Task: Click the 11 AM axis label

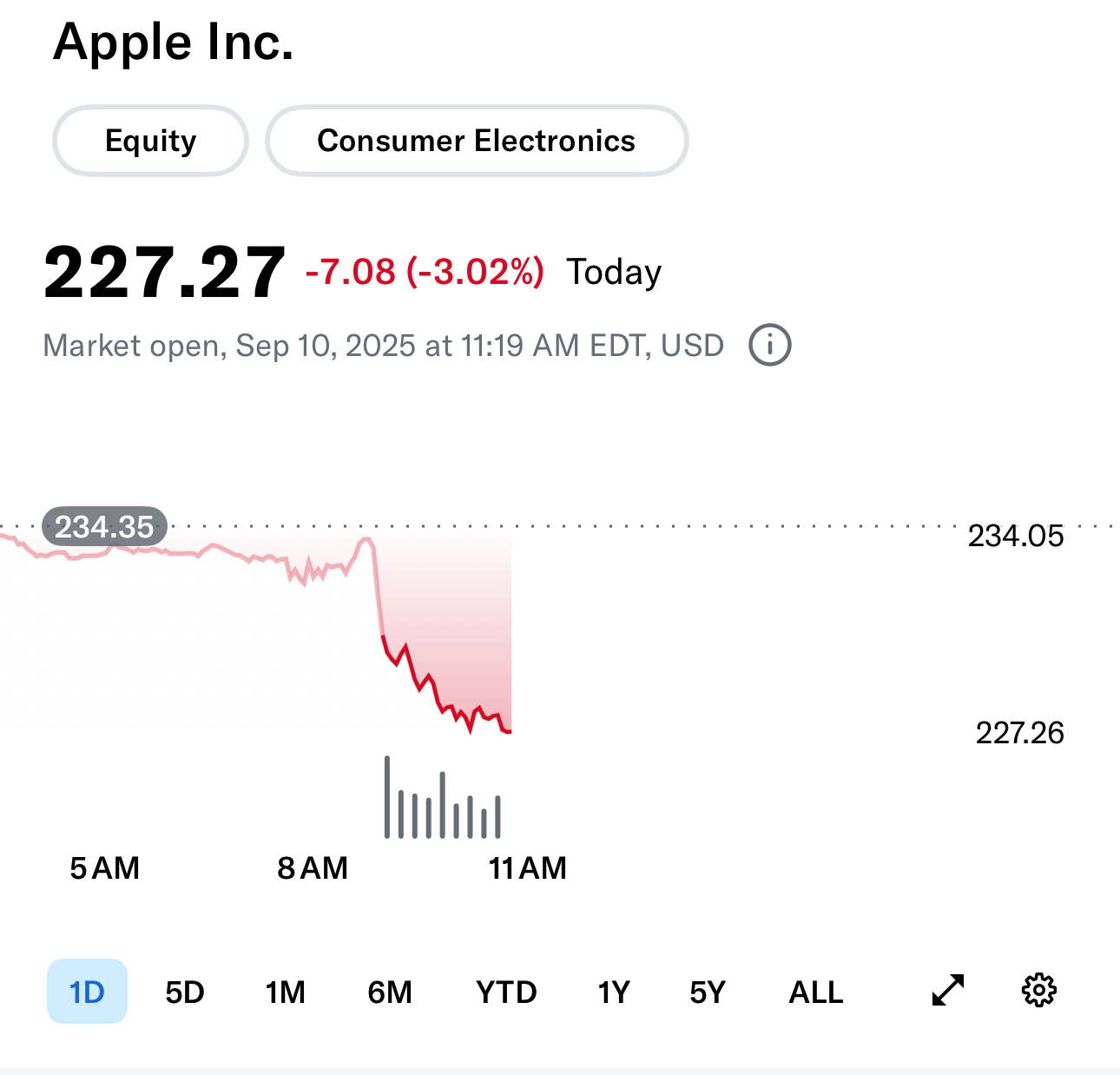Action: click(527, 867)
